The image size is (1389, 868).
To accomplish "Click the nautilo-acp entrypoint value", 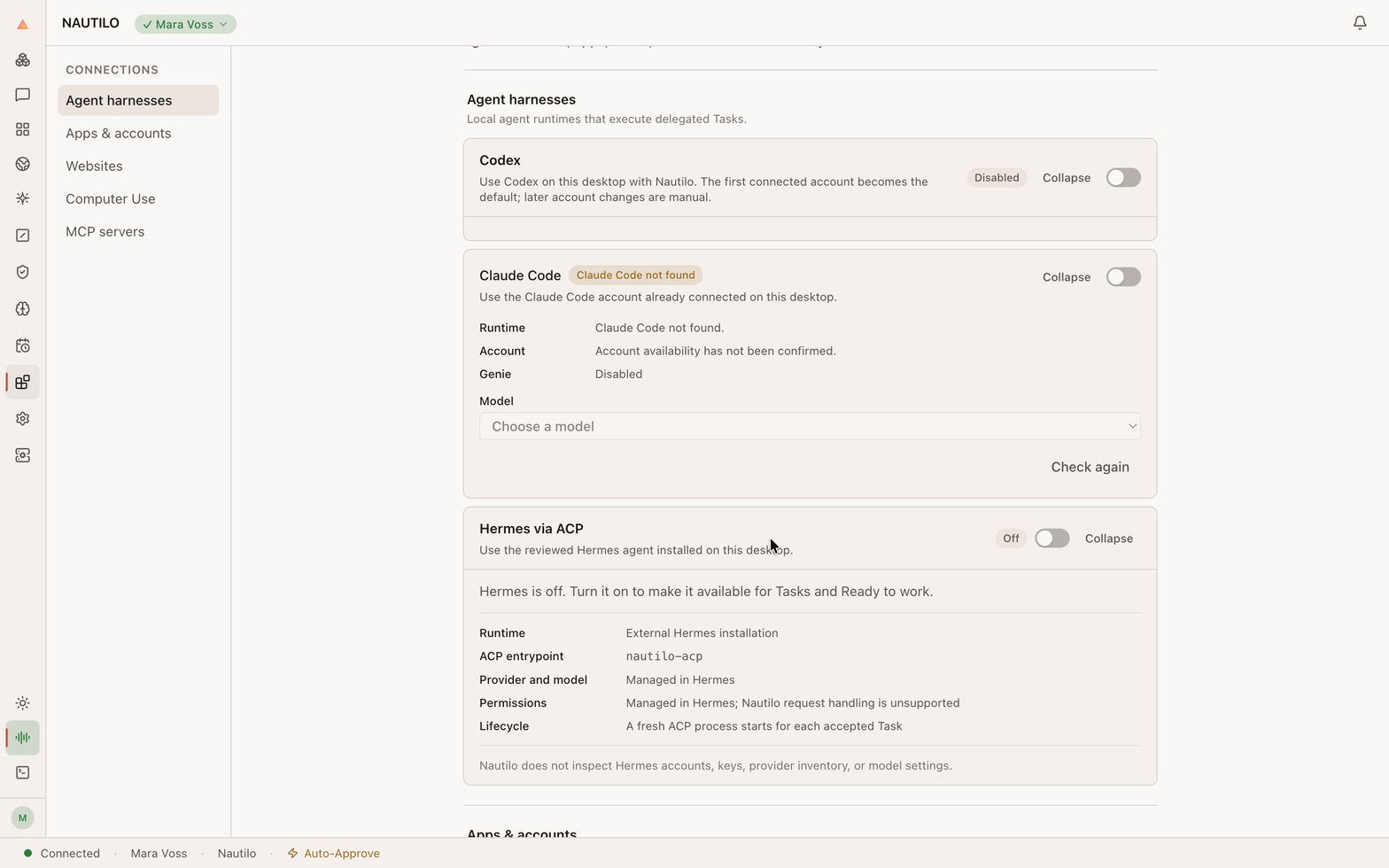I will pyautogui.click(x=664, y=656).
